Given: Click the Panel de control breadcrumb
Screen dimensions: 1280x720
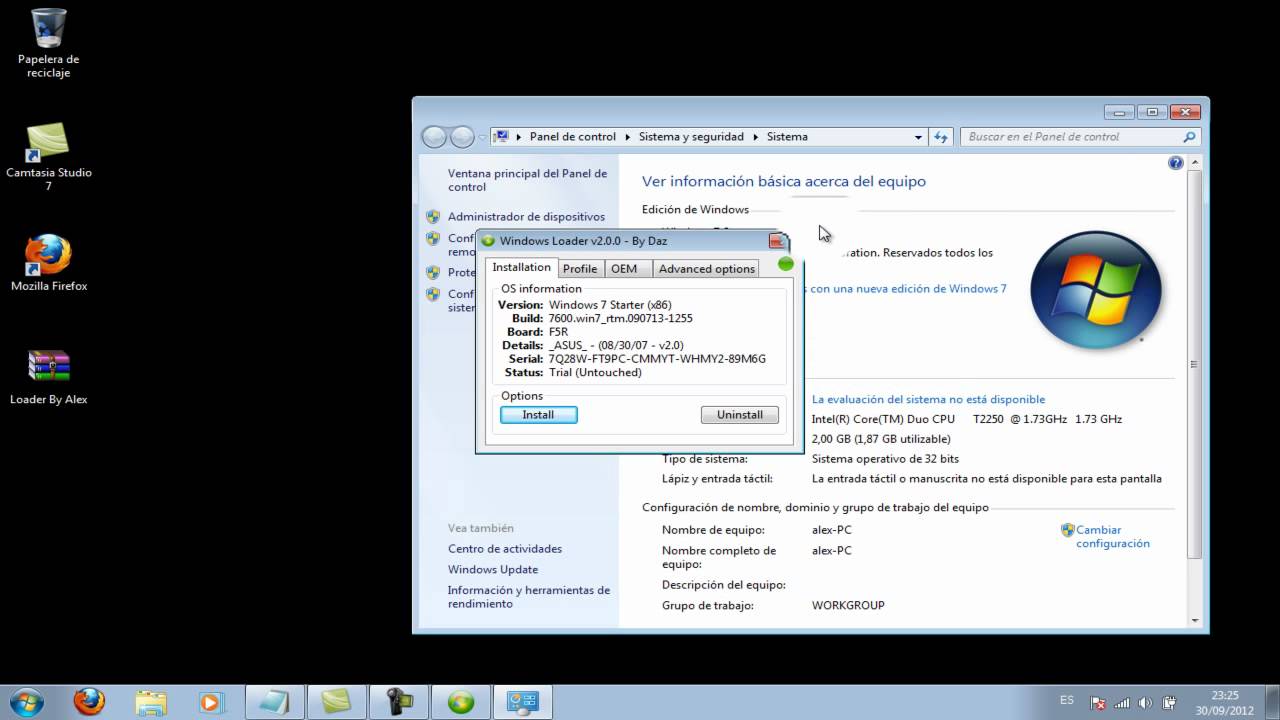Looking at the screenshot, I should pos(573,137).
